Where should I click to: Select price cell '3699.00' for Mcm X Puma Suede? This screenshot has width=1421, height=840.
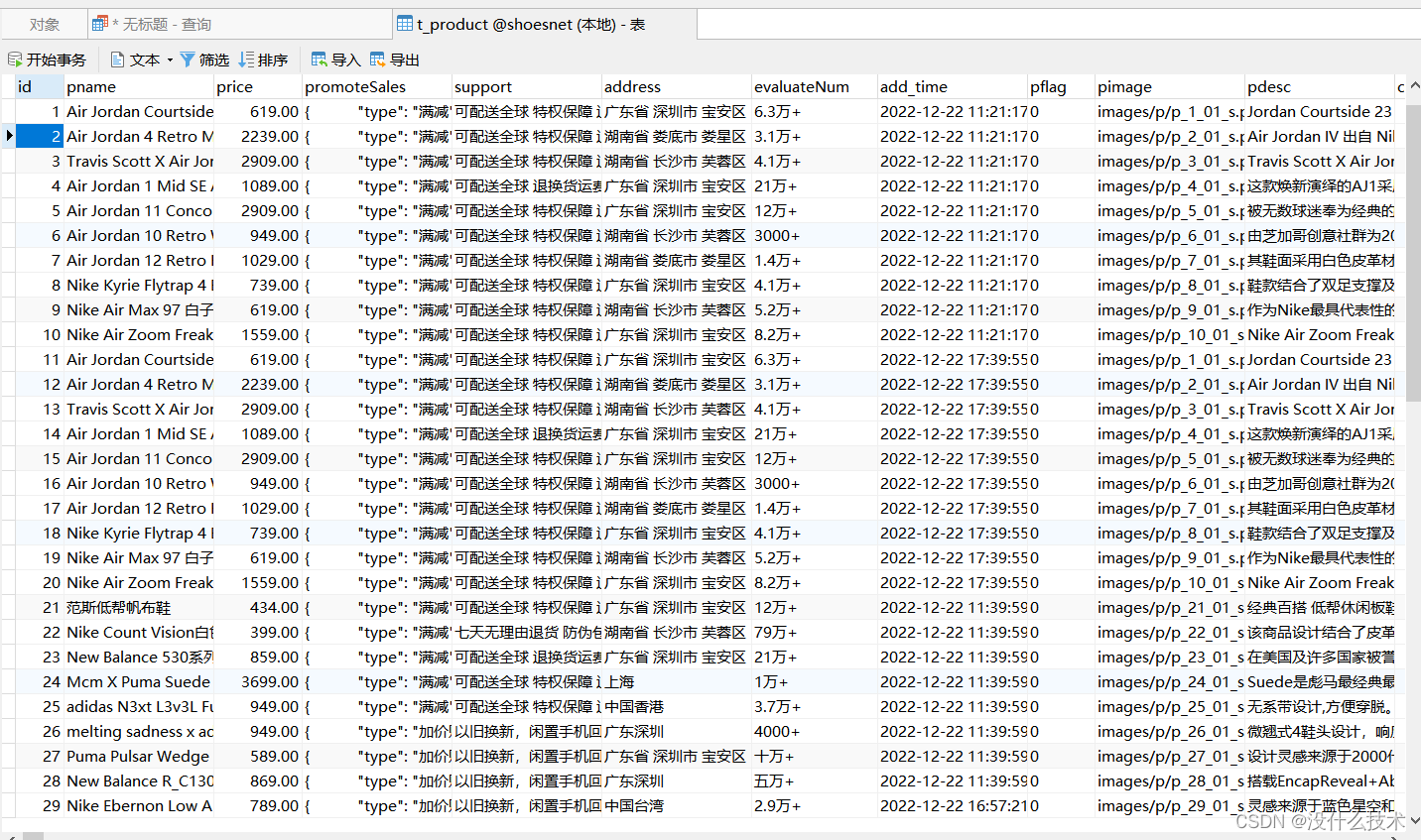click(x=258, y=681)
